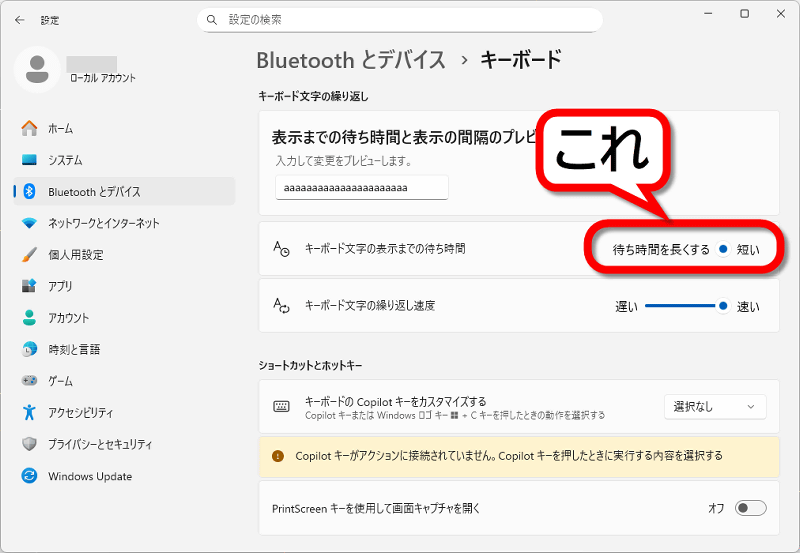Select the Time and Language globe icon
Image resolution: width=800 pixels, height=553 pixels.
click(x=29, y=350)
